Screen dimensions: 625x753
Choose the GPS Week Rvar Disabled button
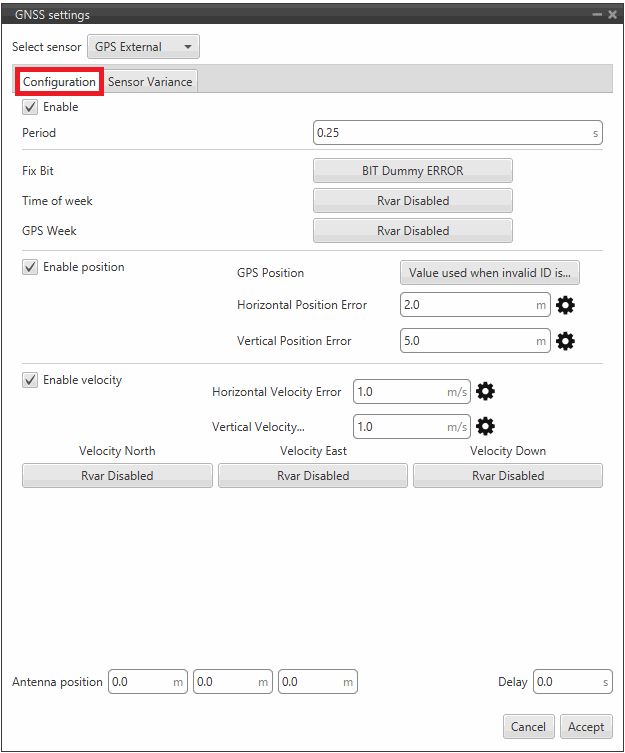[412, 231]
